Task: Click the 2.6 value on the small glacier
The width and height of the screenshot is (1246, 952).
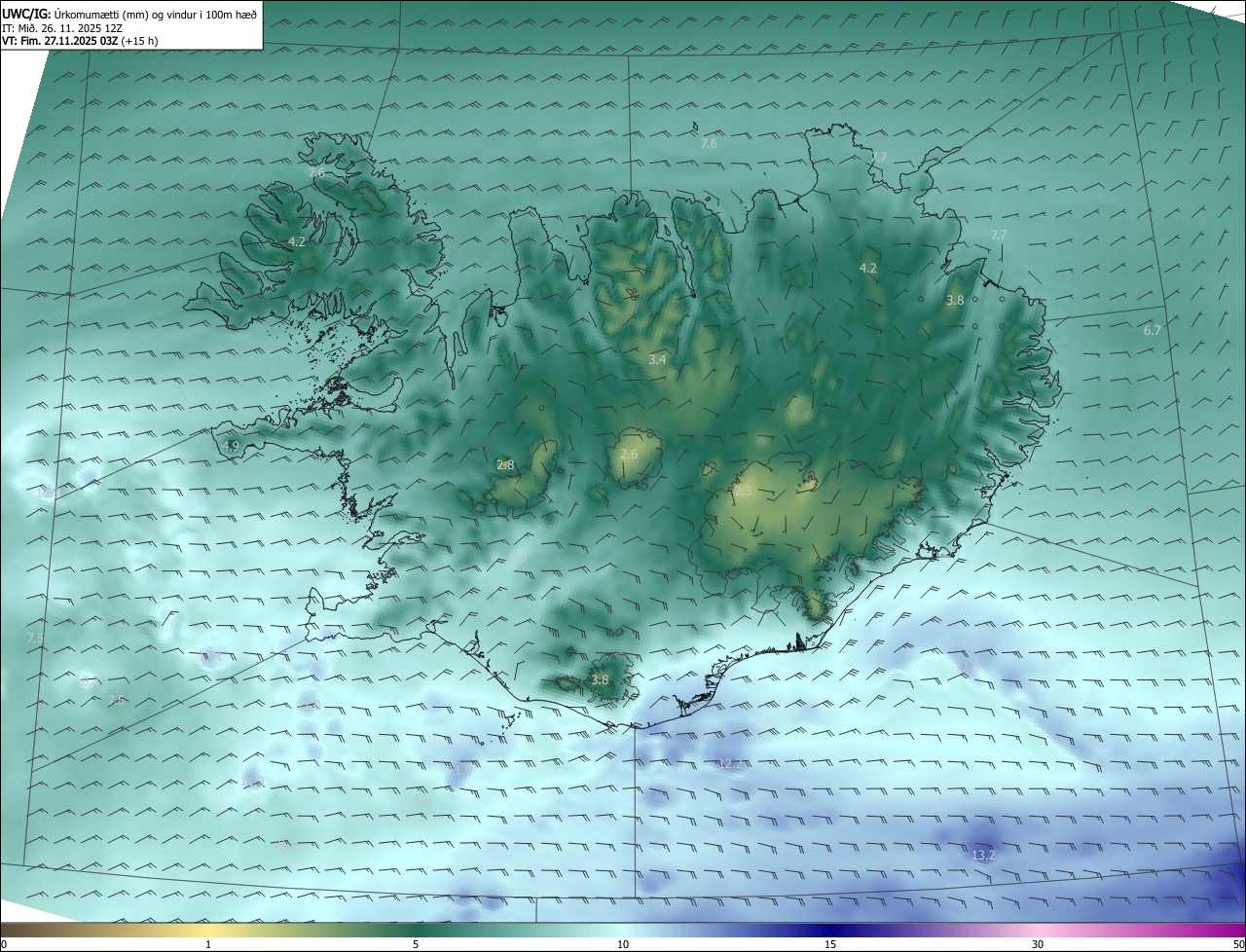Action: coord(629,455)
